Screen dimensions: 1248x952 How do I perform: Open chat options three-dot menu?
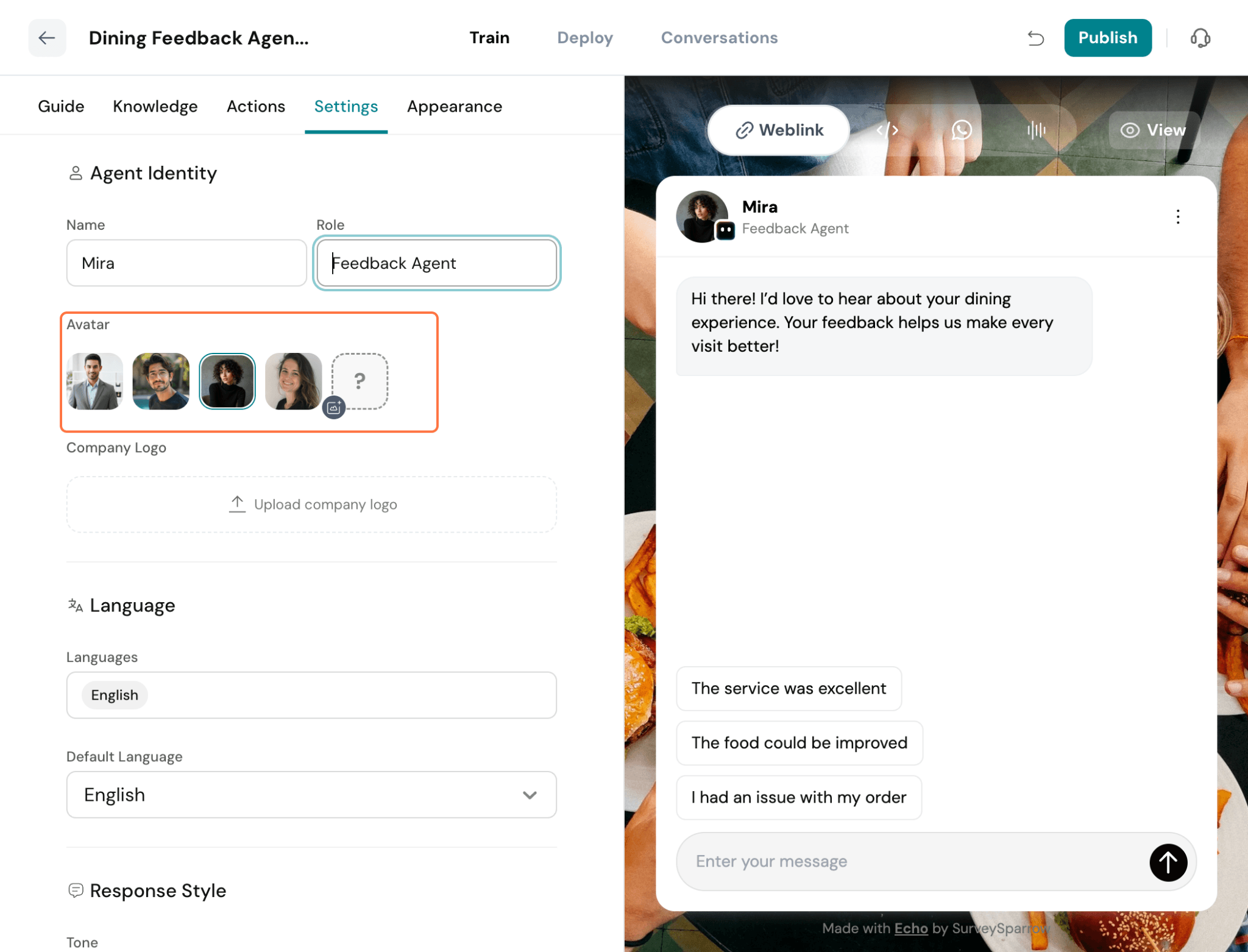1177,217
